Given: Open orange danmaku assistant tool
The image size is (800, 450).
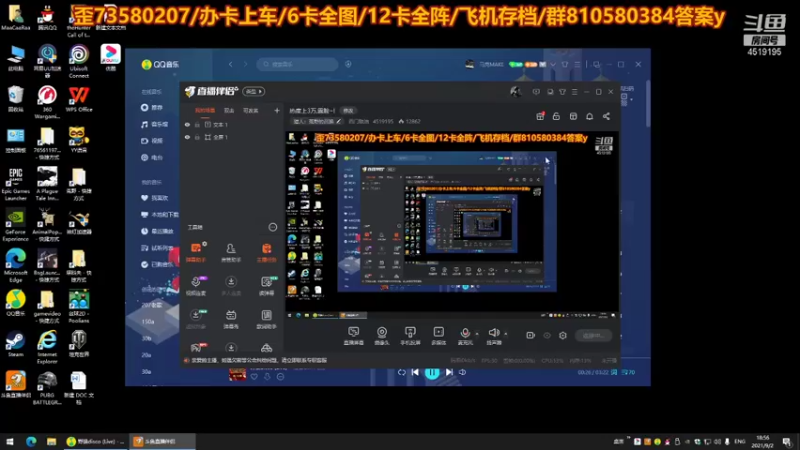Looking at the screenshot, I should (196, 252).
